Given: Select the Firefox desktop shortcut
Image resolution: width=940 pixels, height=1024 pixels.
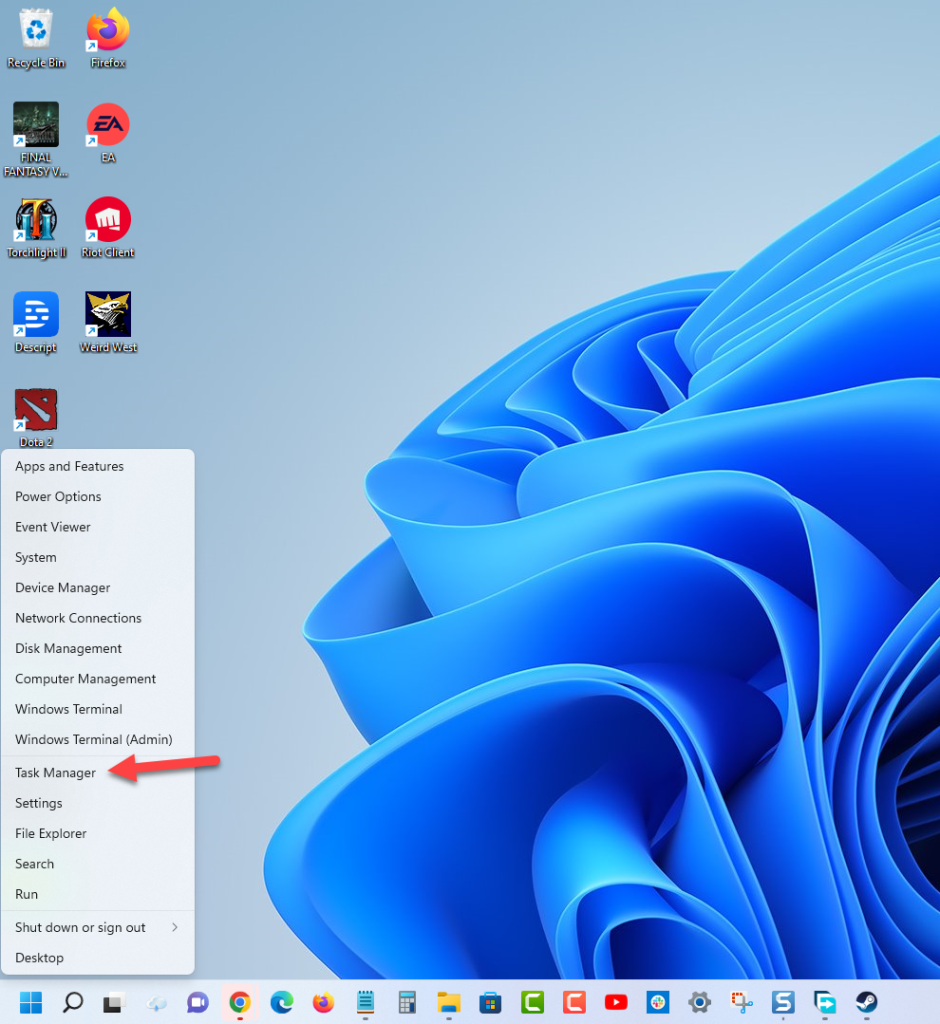Looking at the screenshot, I should [x=108, y=38].
